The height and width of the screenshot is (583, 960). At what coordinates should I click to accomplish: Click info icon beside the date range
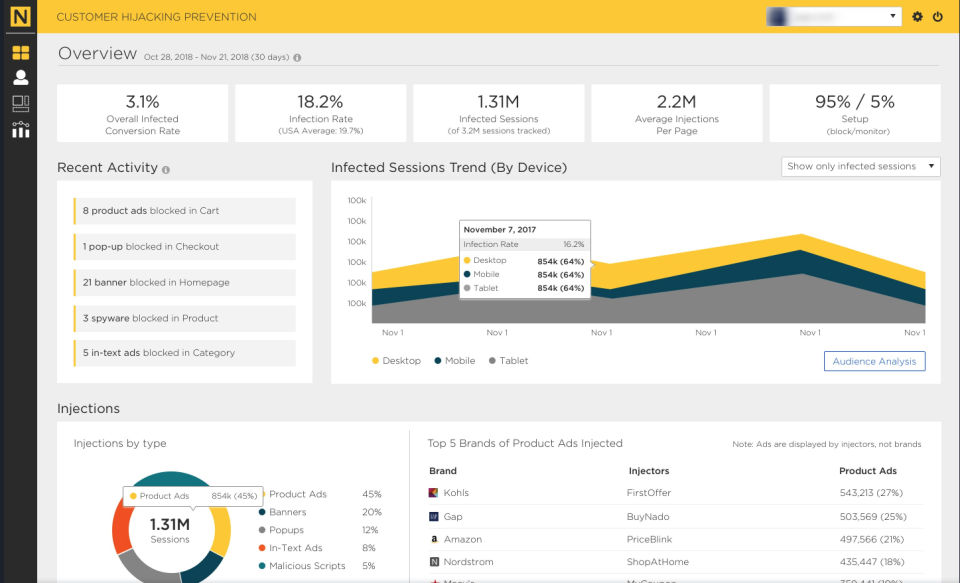(x=297, y=58)
